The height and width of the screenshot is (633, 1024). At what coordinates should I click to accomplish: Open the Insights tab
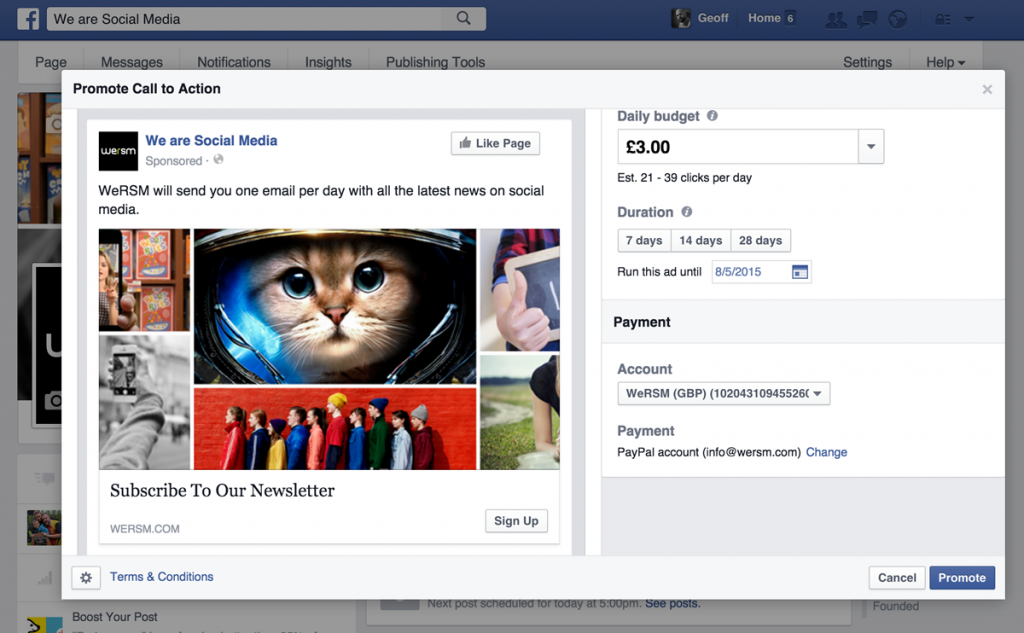click(328, 62)
